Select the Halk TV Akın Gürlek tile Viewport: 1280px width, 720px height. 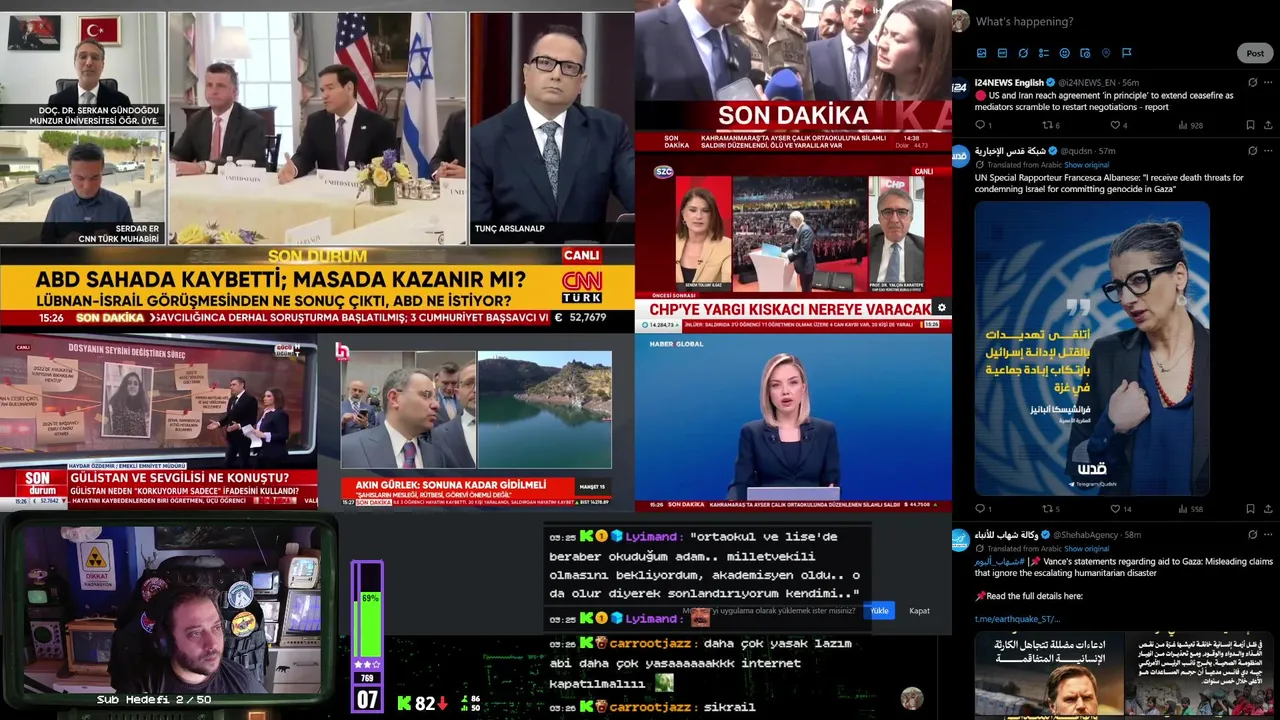476,423
